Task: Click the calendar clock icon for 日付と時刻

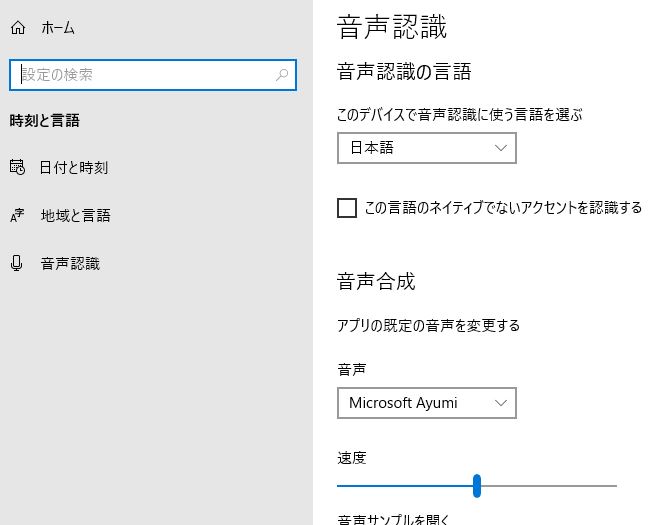Action: coord(17,167)
